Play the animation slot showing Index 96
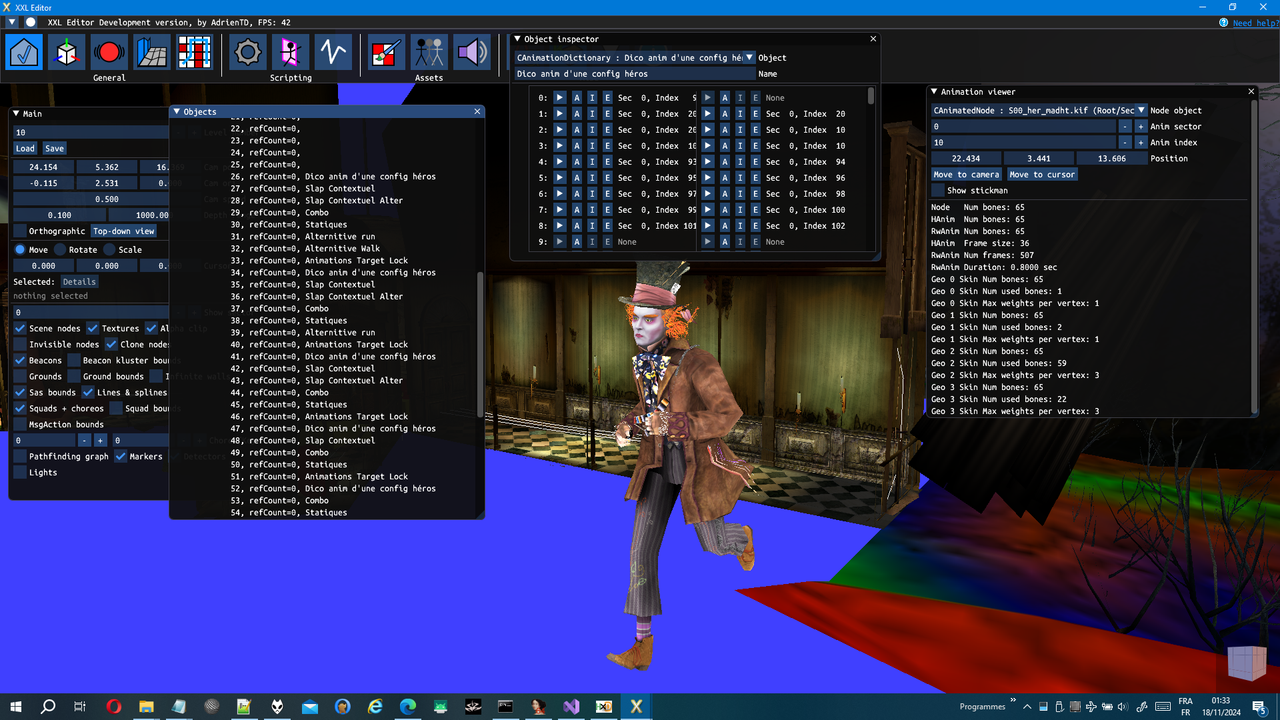The image size is (1280, 720). pos(709,178)
